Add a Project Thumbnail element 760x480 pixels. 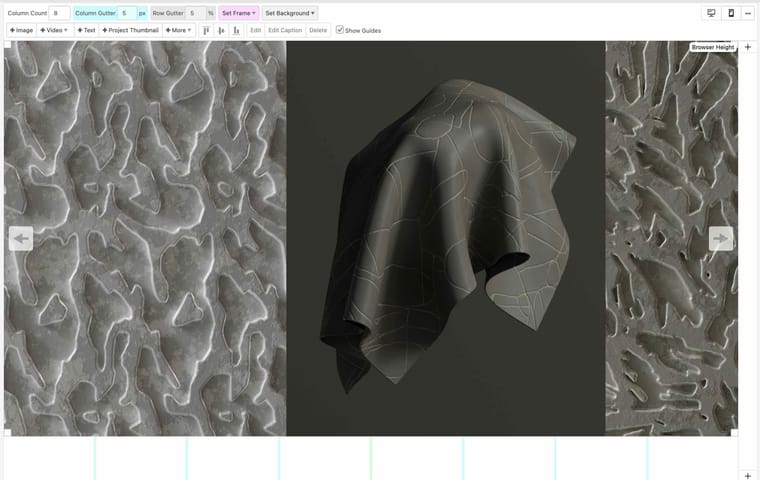(x=131, y=30)
